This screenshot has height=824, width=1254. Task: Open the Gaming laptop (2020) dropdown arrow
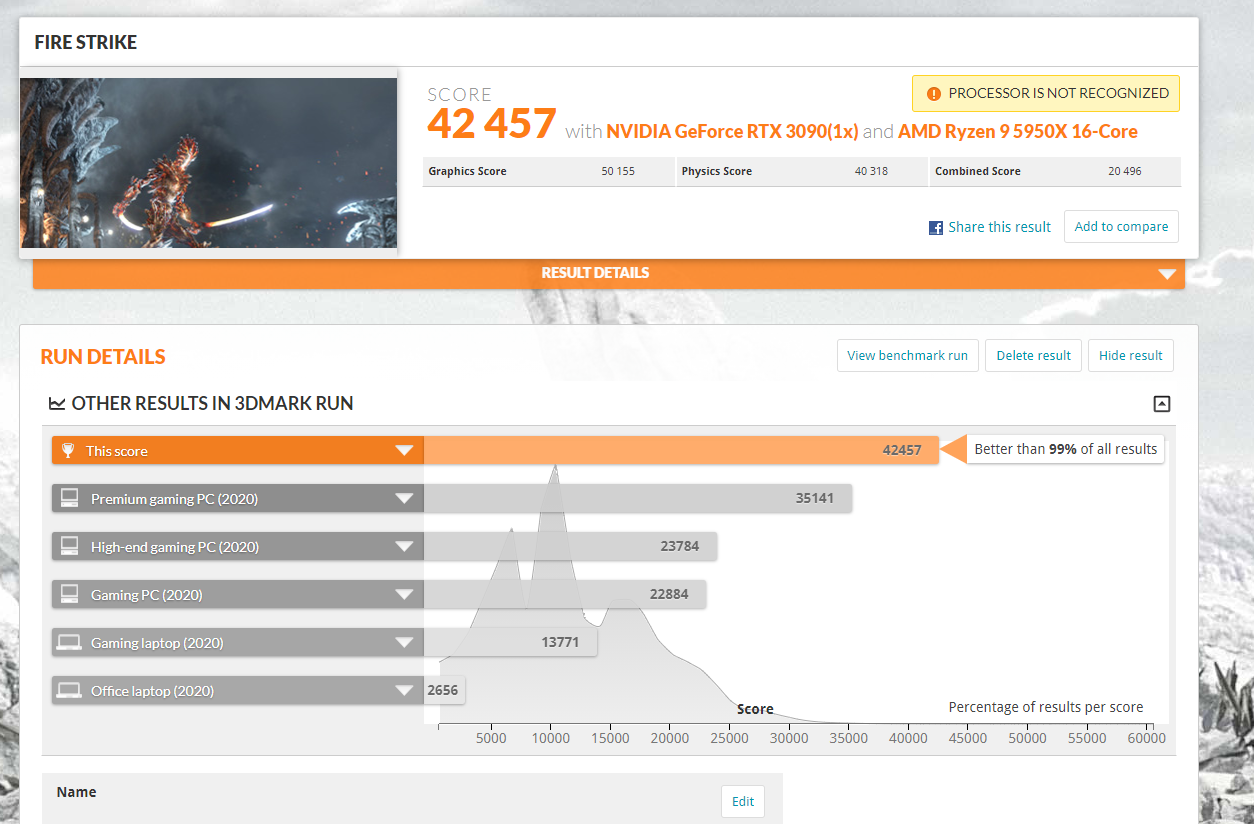[x=404, y=643]
